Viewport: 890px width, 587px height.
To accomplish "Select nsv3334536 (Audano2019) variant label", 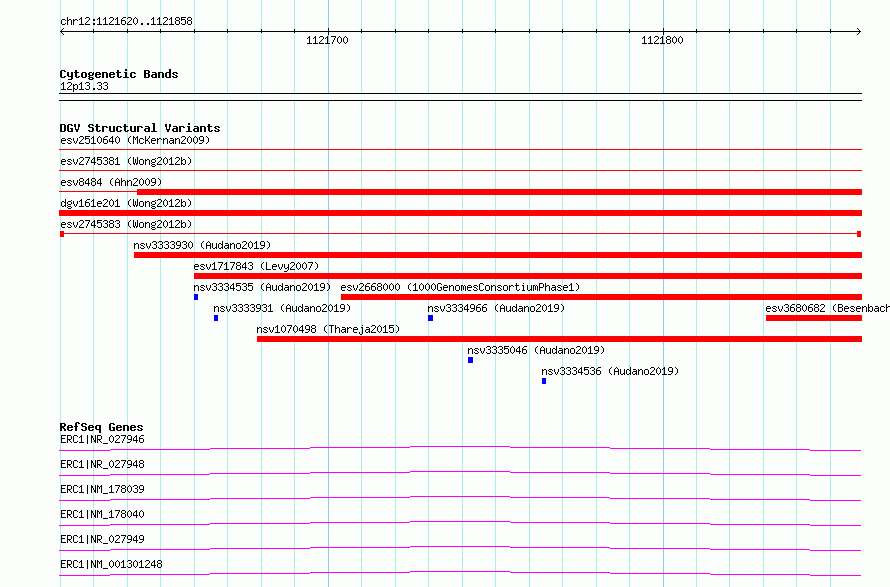I will [610, 371].
